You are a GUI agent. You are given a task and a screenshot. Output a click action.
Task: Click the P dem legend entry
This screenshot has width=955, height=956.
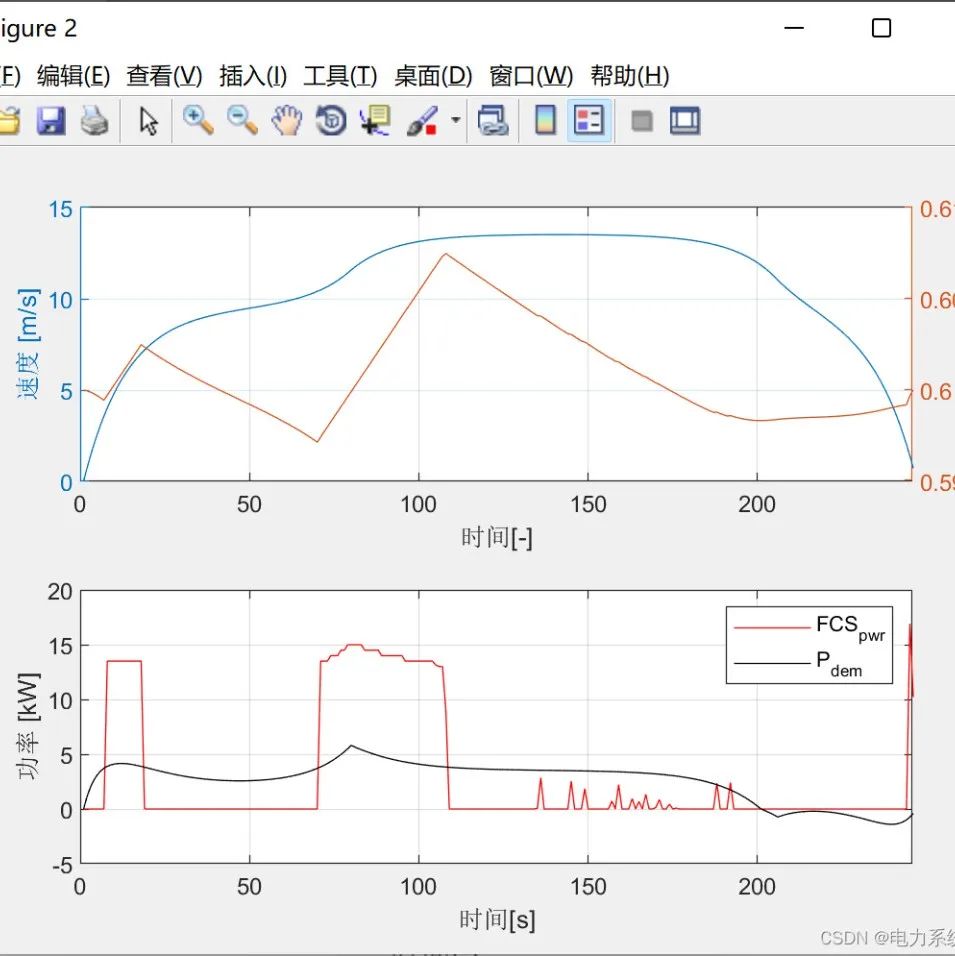798,663
